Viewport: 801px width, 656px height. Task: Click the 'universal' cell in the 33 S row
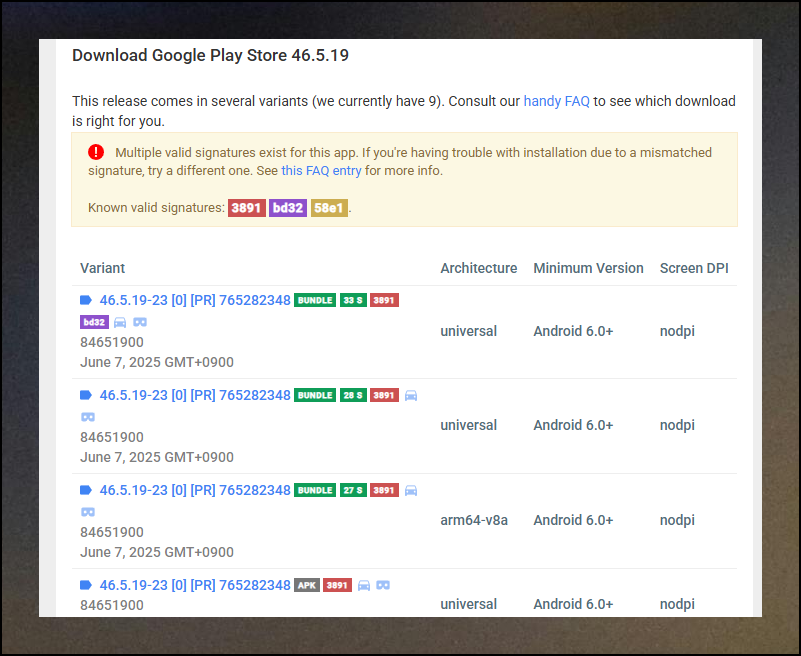point(468,331)
